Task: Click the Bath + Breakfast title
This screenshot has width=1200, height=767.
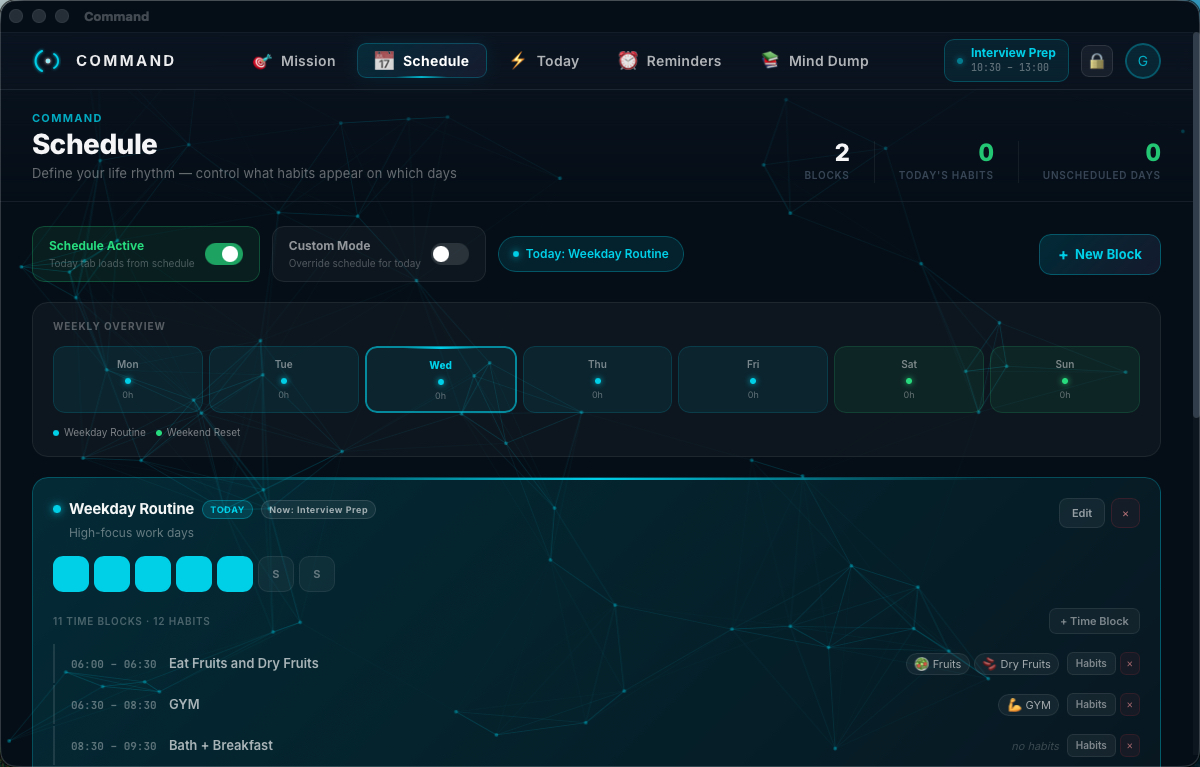Action: [x=221, y=745]
